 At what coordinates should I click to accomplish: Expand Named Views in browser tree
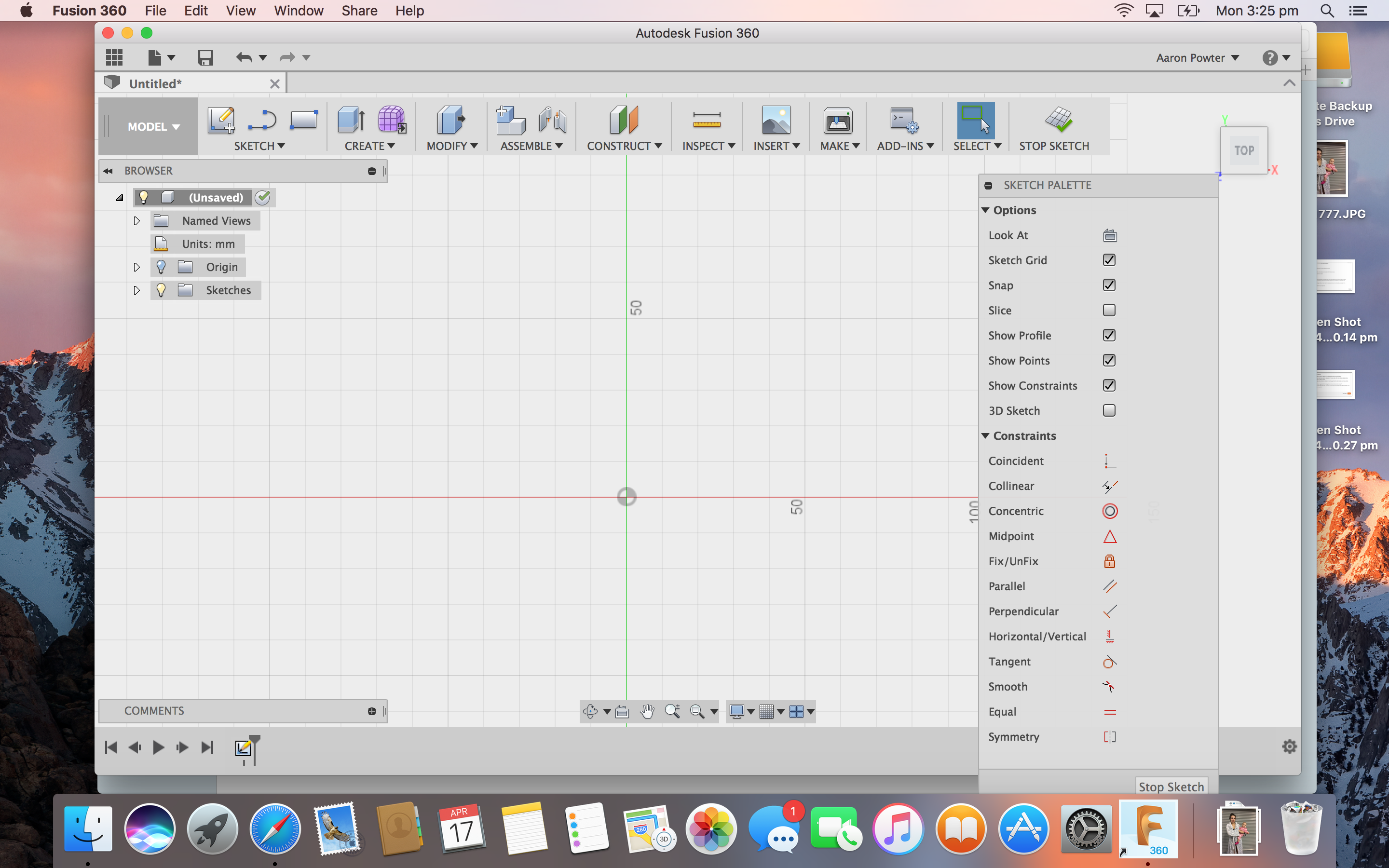coord(136,220)
